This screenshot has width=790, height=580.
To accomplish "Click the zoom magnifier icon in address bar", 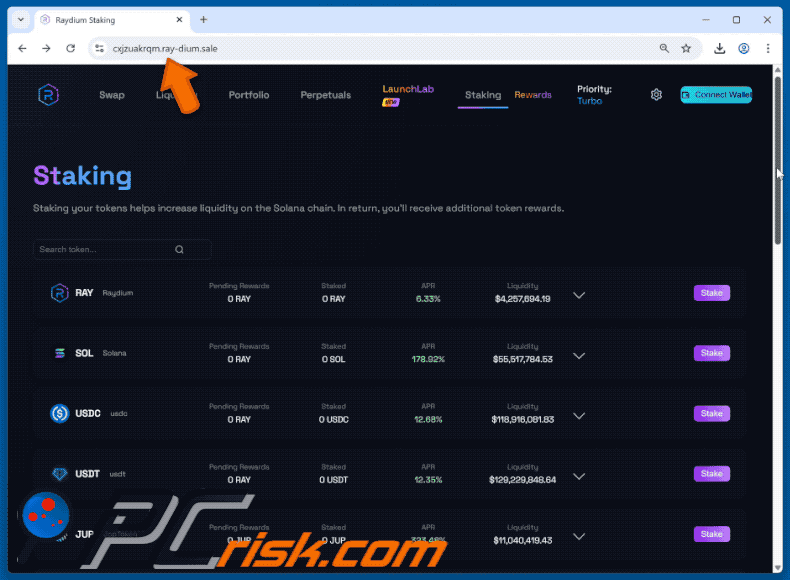I will [x=664, y=48].
